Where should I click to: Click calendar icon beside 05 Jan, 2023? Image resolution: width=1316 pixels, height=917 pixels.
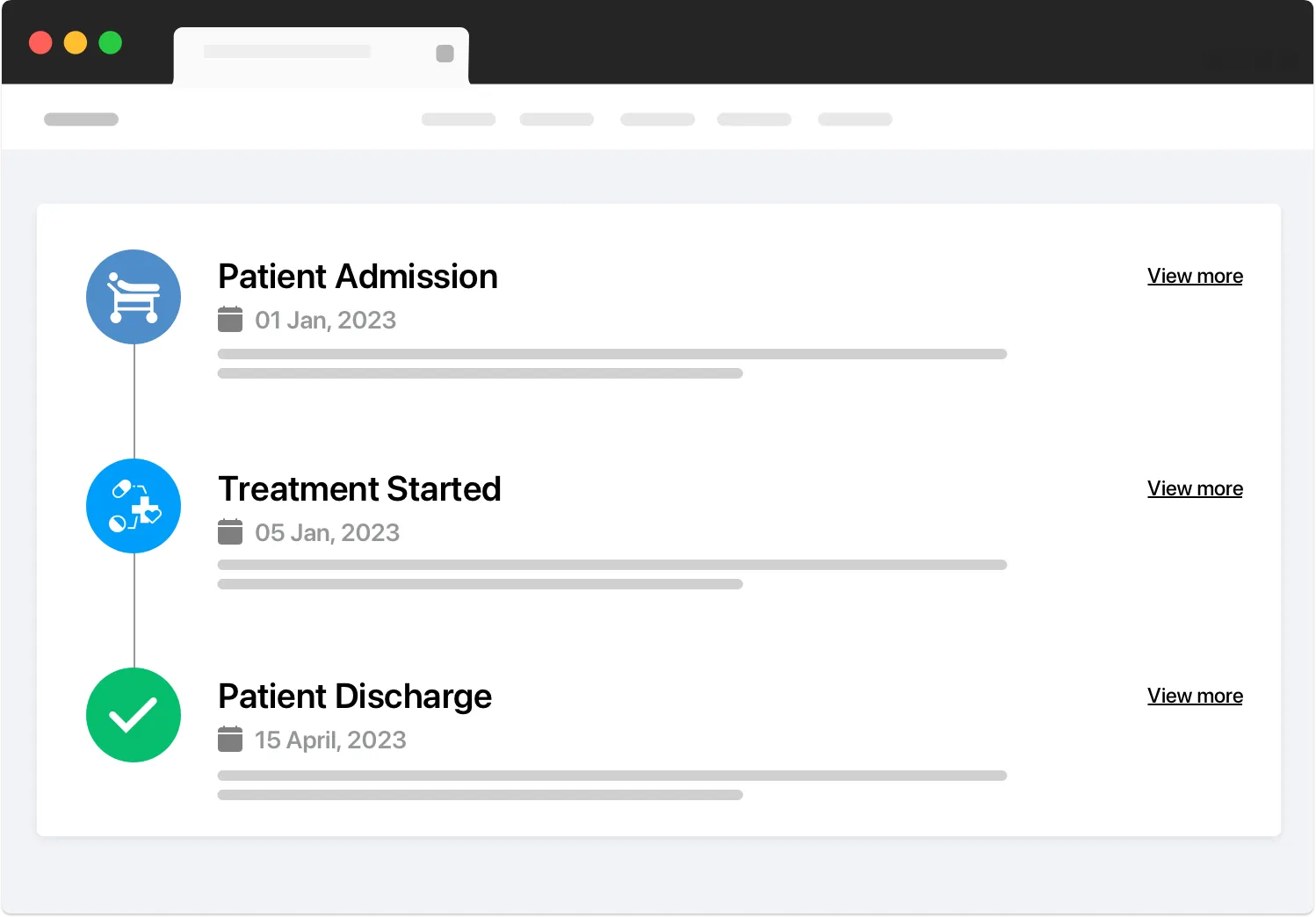(x=230, y=532)
